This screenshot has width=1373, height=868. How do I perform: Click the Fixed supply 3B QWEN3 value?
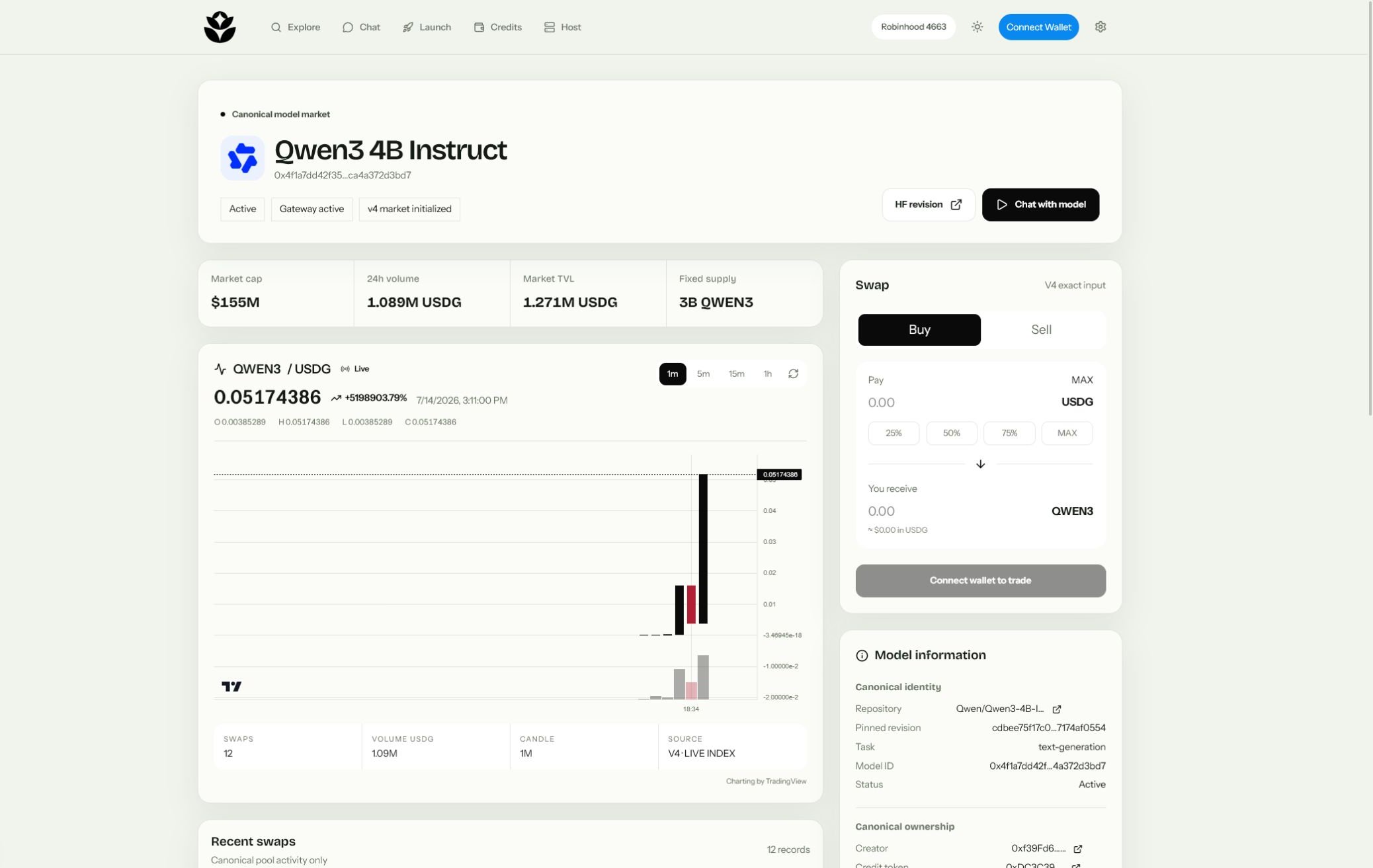(716, 303)
